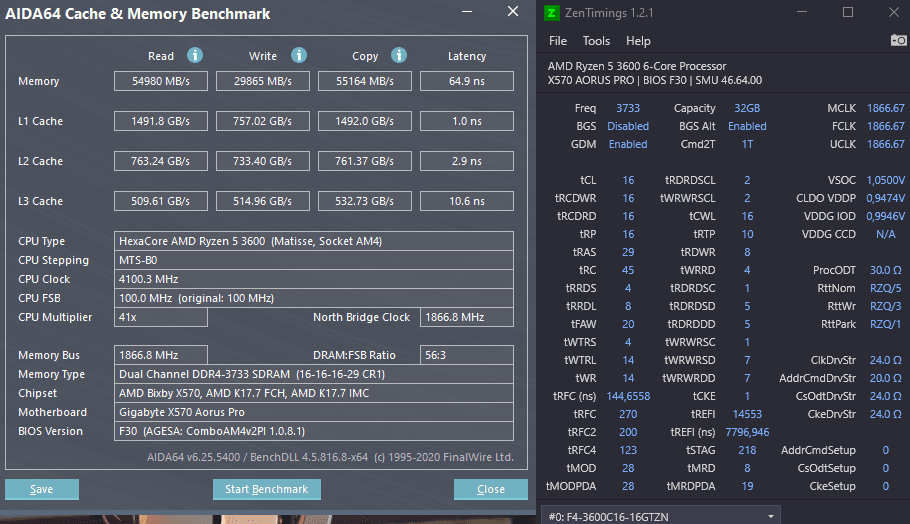Screen dimensions: 910x524
Task: Start Benchmark in AIDA64
Action: pos(266,489)
